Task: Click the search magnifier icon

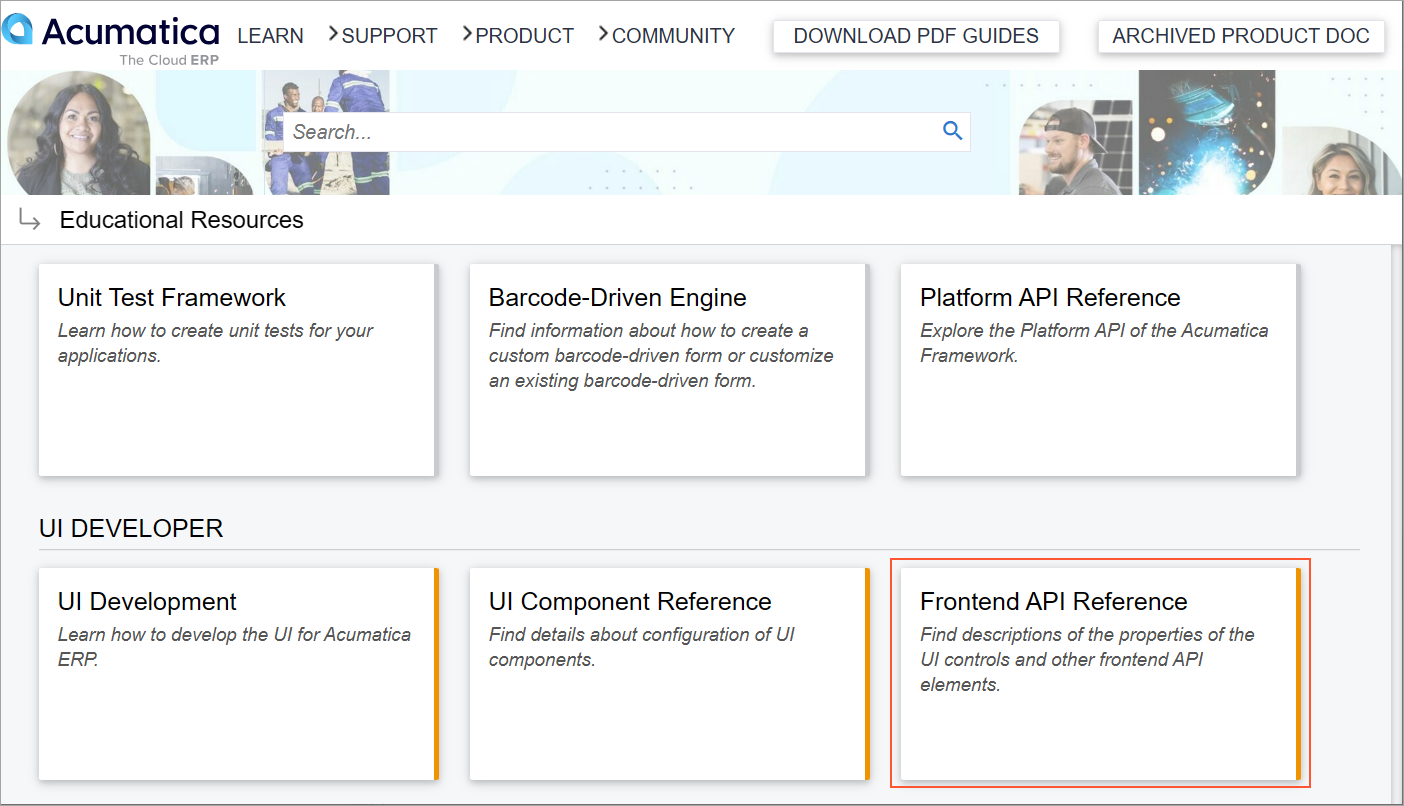Action: pos(952,131)
